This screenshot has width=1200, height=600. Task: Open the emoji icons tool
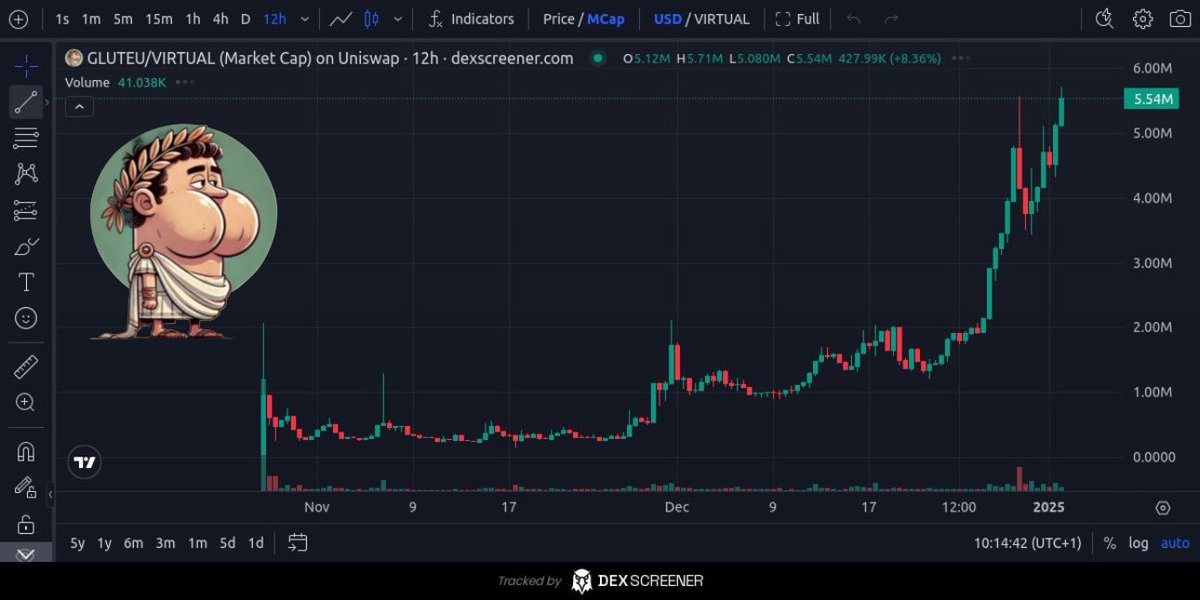click(26, 318)
